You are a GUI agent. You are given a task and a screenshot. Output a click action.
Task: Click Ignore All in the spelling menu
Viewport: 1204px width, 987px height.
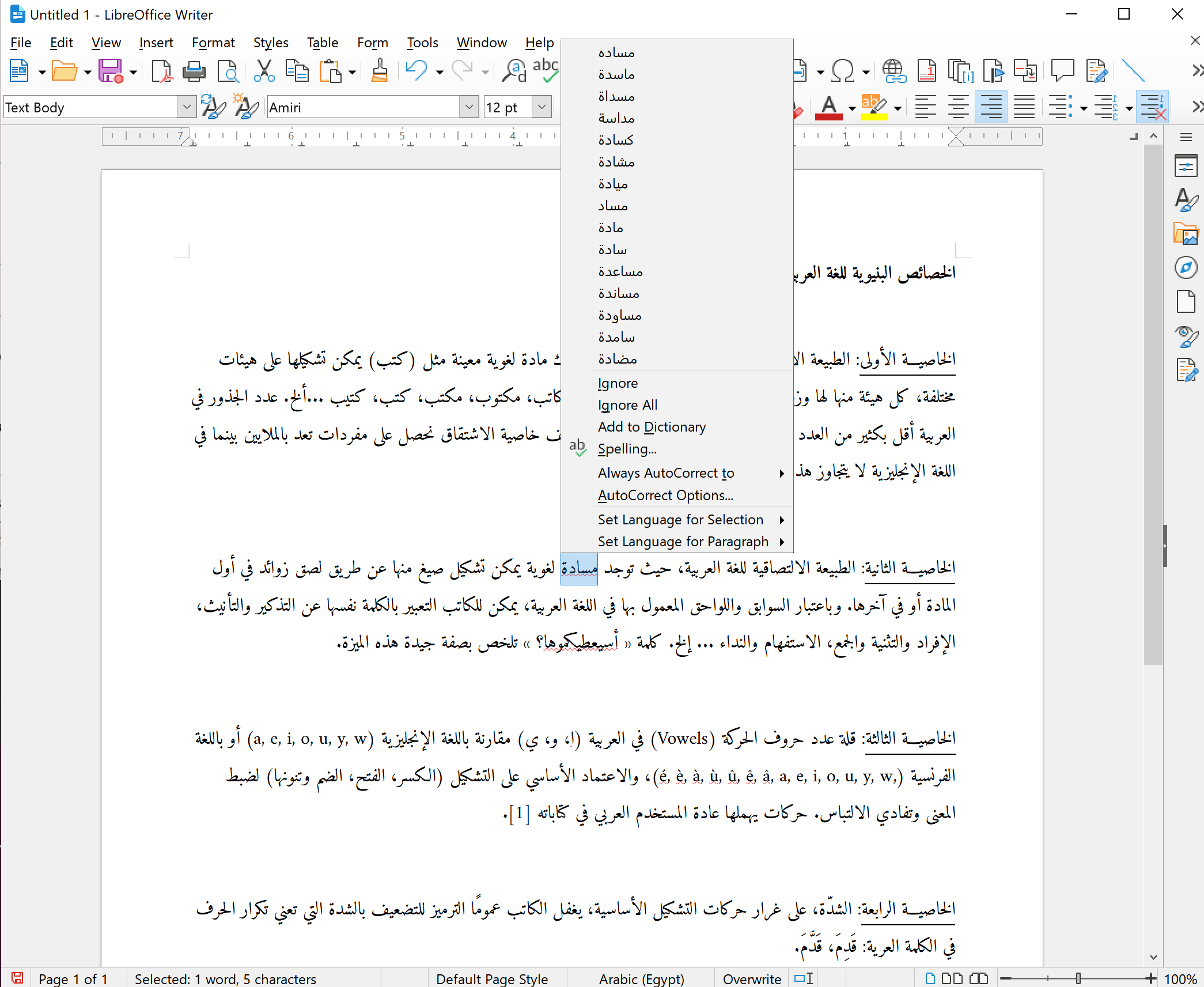point(627,405)
